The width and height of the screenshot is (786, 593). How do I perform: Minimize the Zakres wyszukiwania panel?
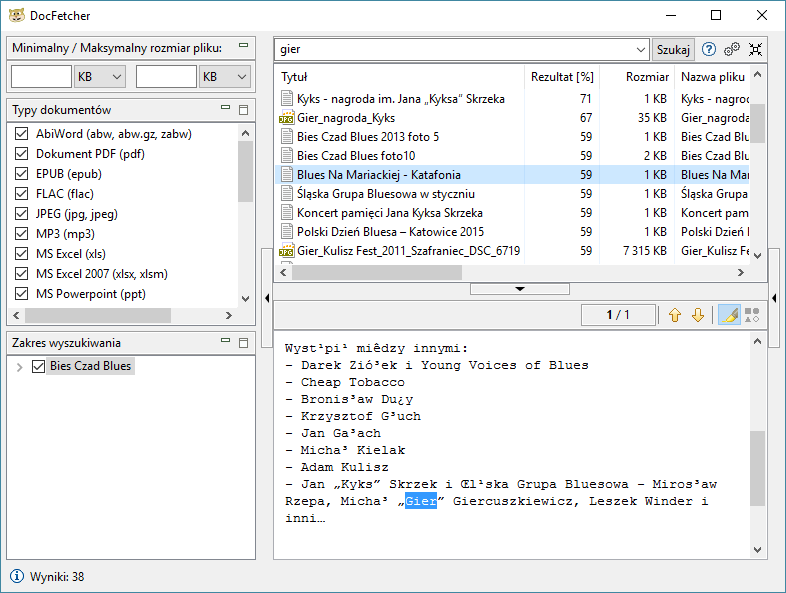(x=226, y=340)
